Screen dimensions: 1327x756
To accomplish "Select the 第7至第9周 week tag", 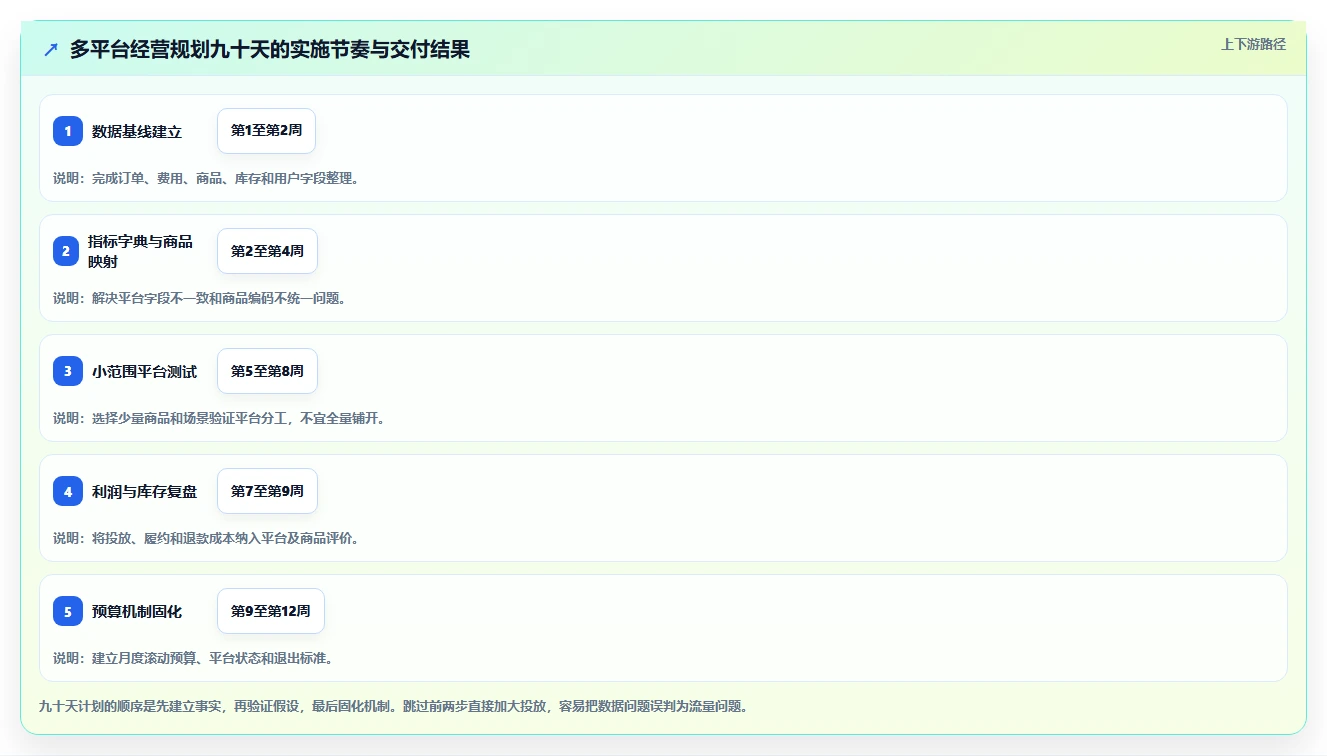I will pos(267,491).
